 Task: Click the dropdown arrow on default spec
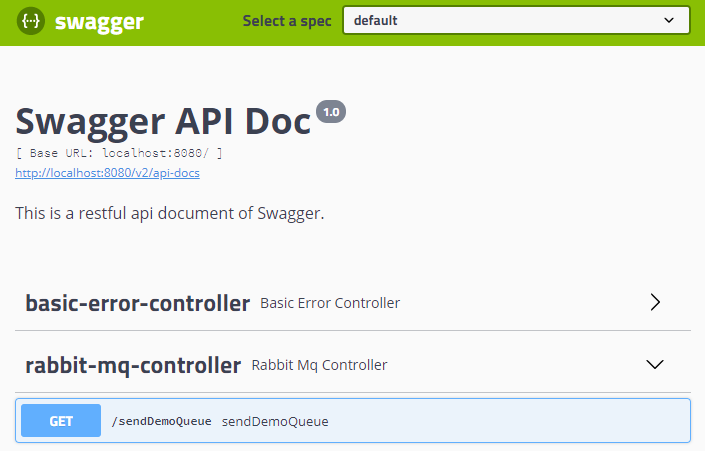click(x=669, y=20)
